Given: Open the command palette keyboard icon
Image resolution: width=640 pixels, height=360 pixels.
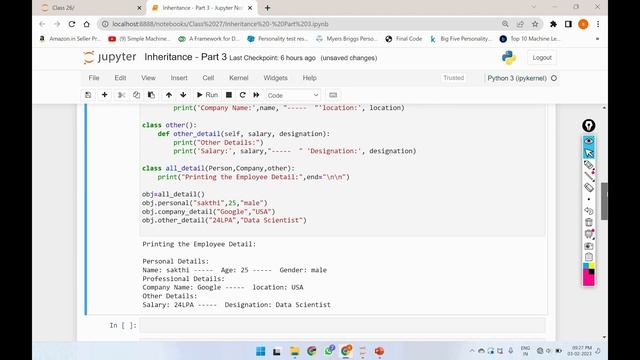Looking at the screenshot, I should click(x=333, y=95).
